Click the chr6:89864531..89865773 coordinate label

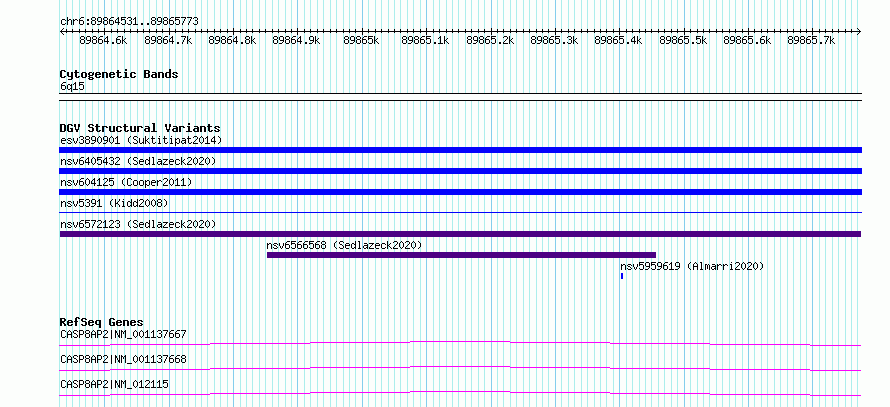129,22
